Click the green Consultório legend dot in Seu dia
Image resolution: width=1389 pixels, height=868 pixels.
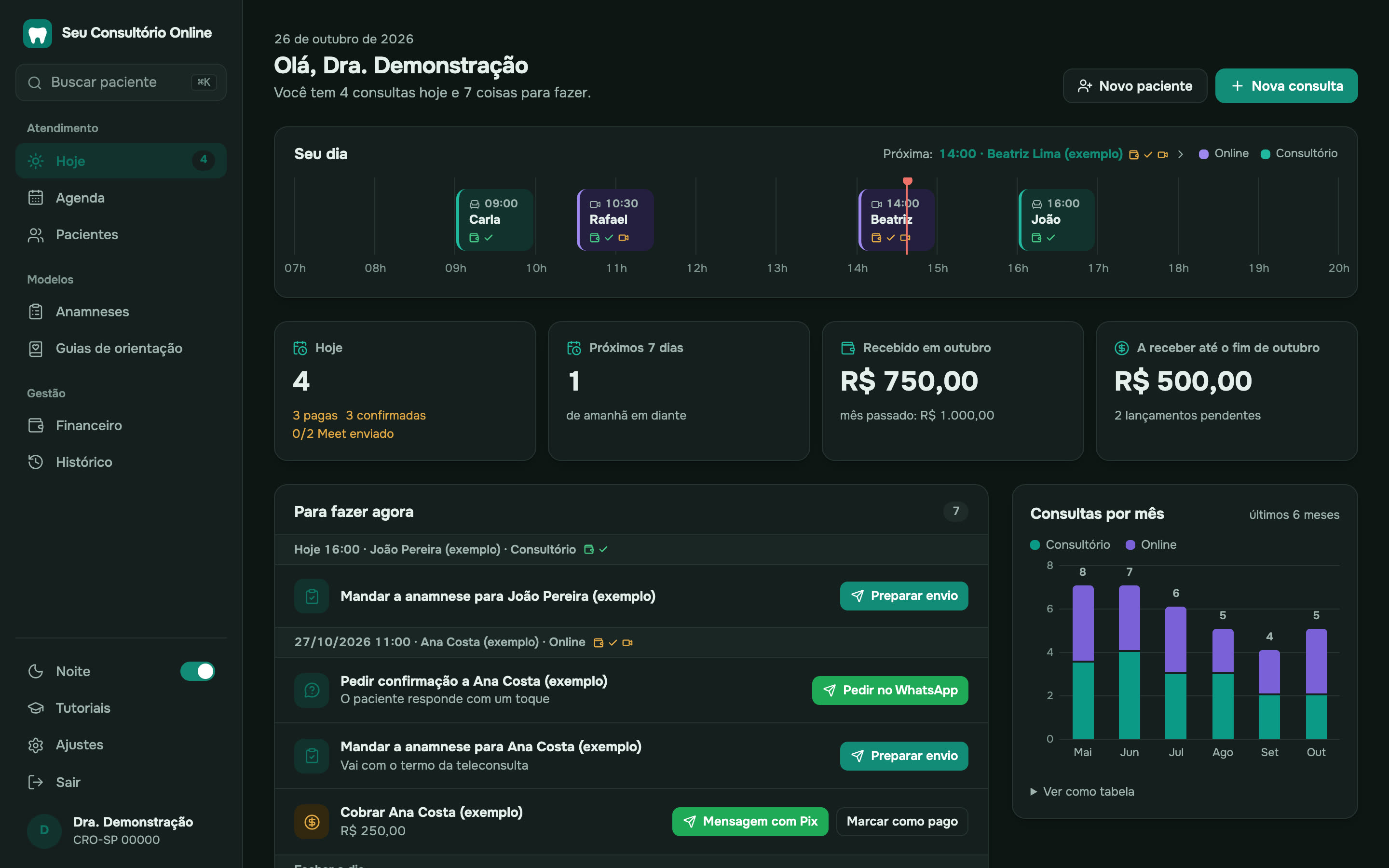[1265, 154]
